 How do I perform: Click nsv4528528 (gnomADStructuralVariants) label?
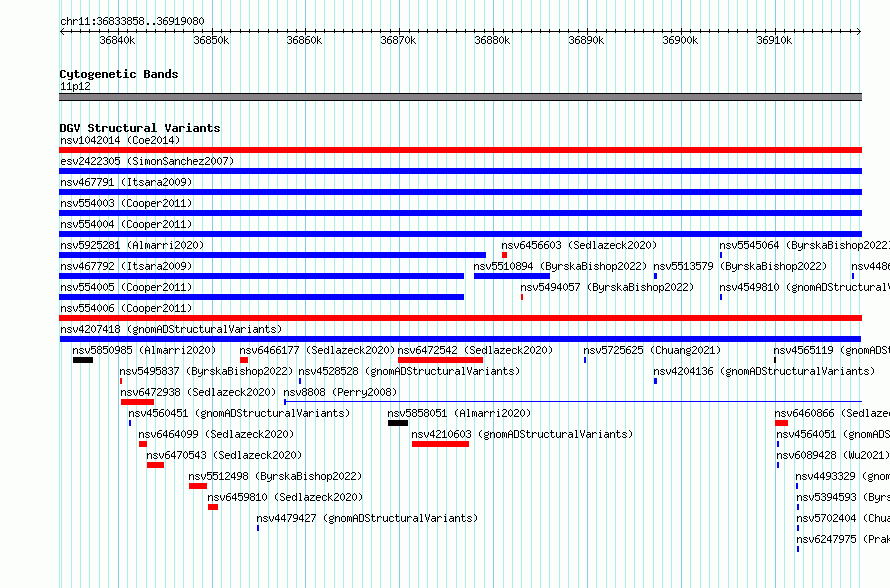pyautogui.click(x=409, y=371)
